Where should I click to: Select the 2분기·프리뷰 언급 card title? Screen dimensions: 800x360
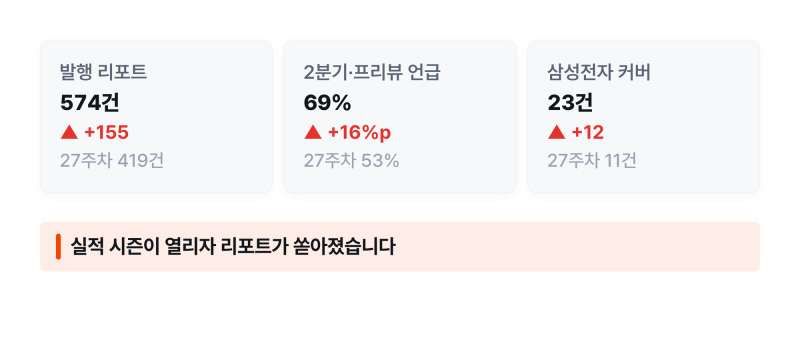pyautogui.click(x=372, y=72)
